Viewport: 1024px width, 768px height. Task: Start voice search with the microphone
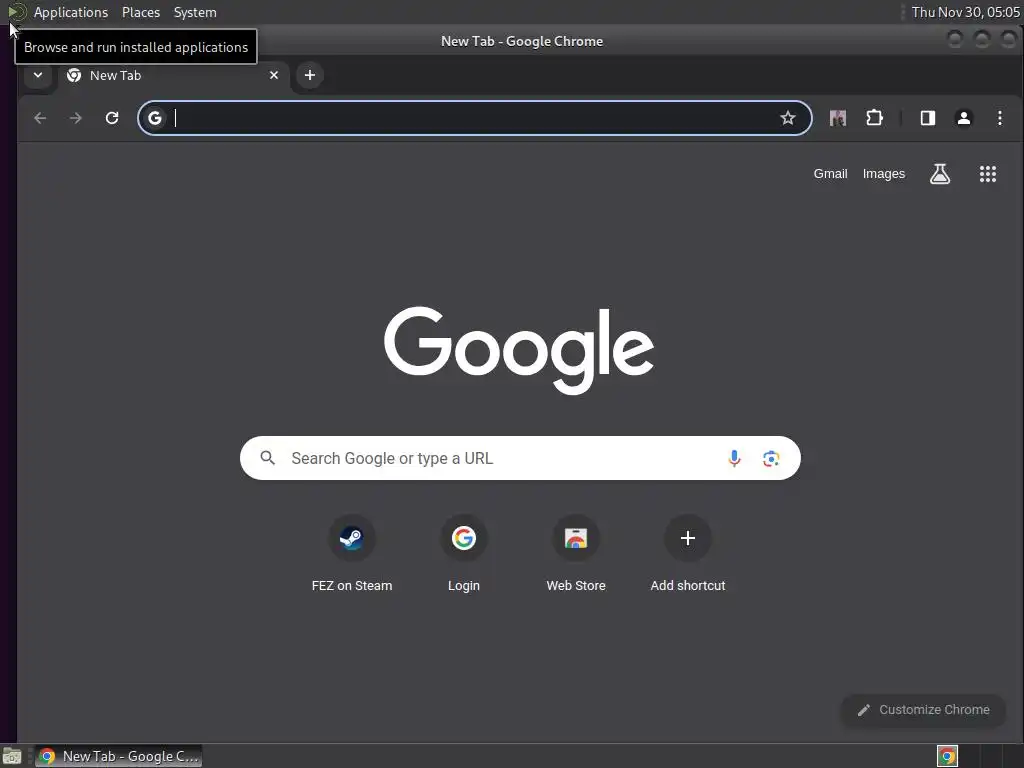click(x=734, y=458)
